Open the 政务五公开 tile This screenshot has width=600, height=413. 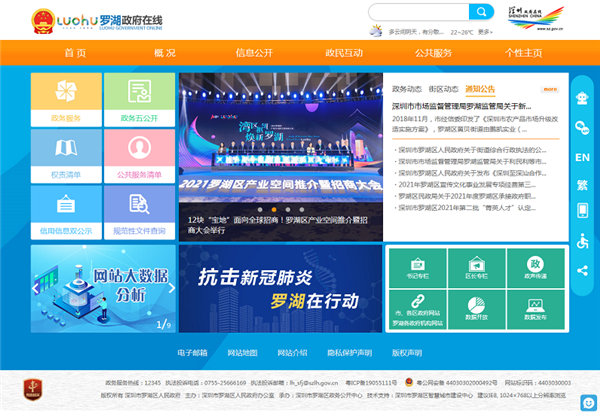139,96
